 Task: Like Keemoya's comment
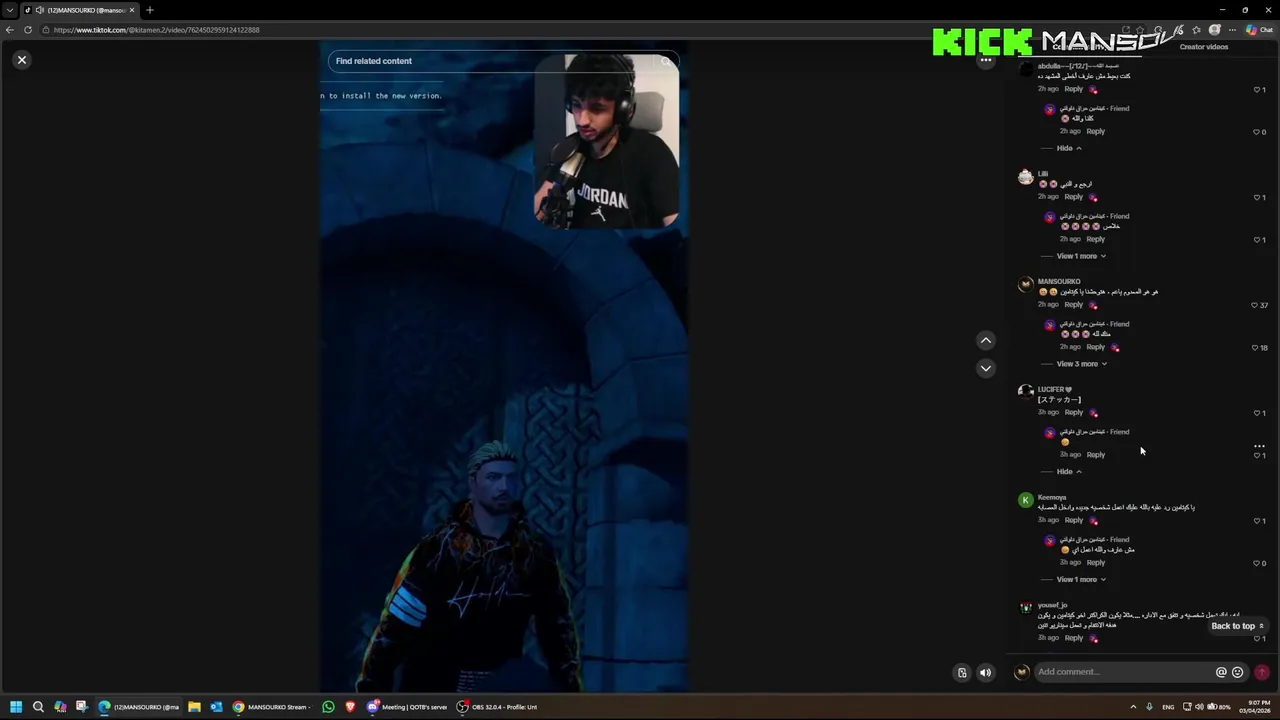1259,521
